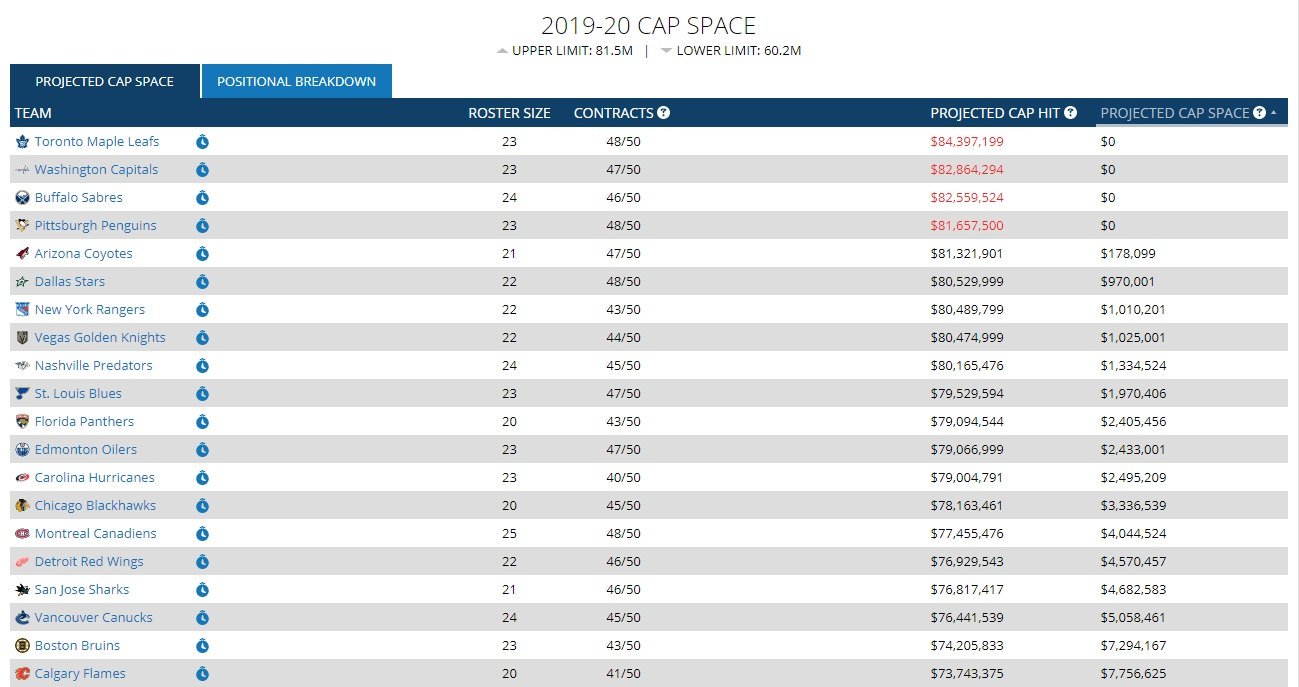Open the Toronto Maple Leafs team link

pos(97,142)
